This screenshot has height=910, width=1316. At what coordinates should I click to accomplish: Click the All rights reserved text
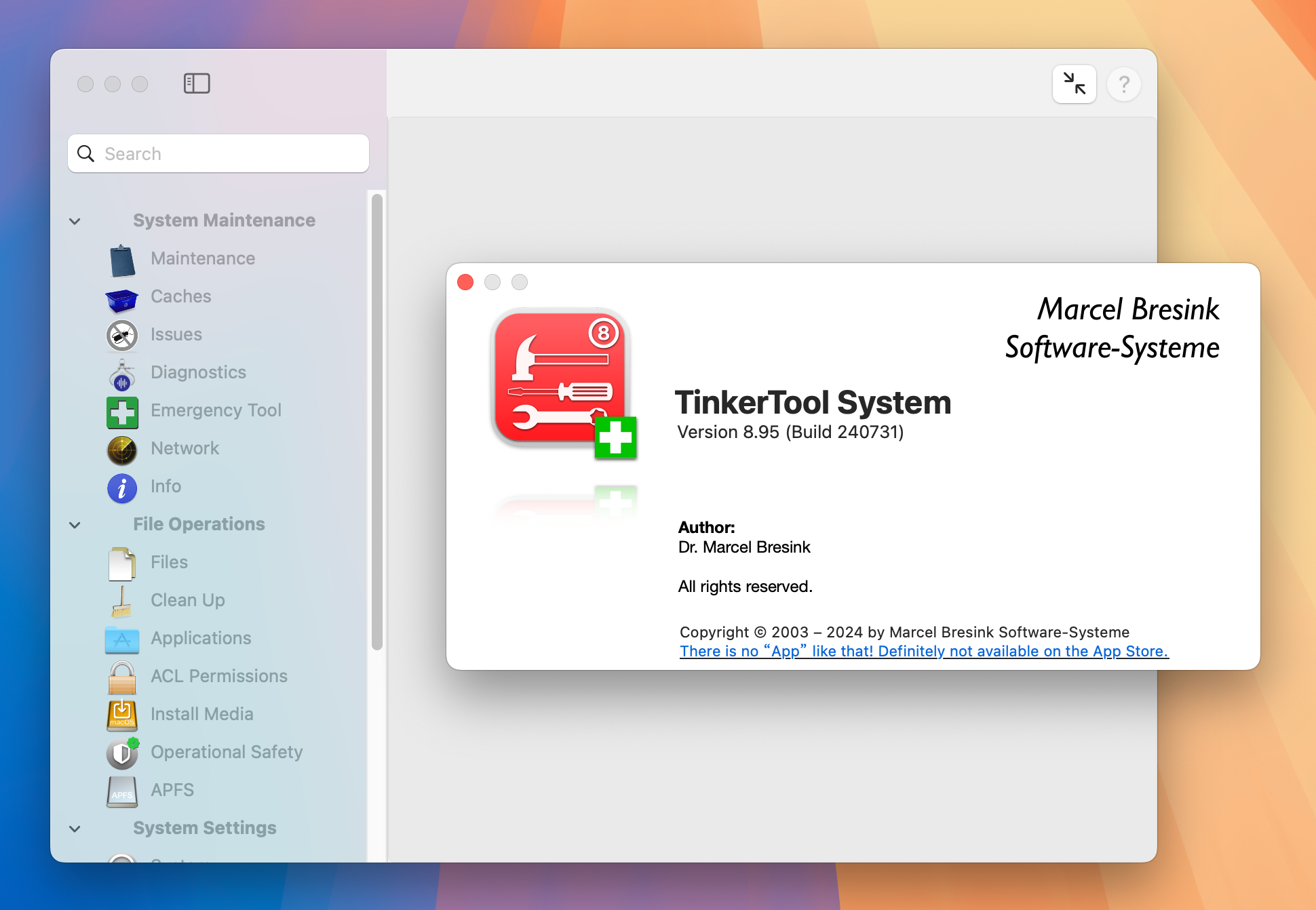[746, 587]
